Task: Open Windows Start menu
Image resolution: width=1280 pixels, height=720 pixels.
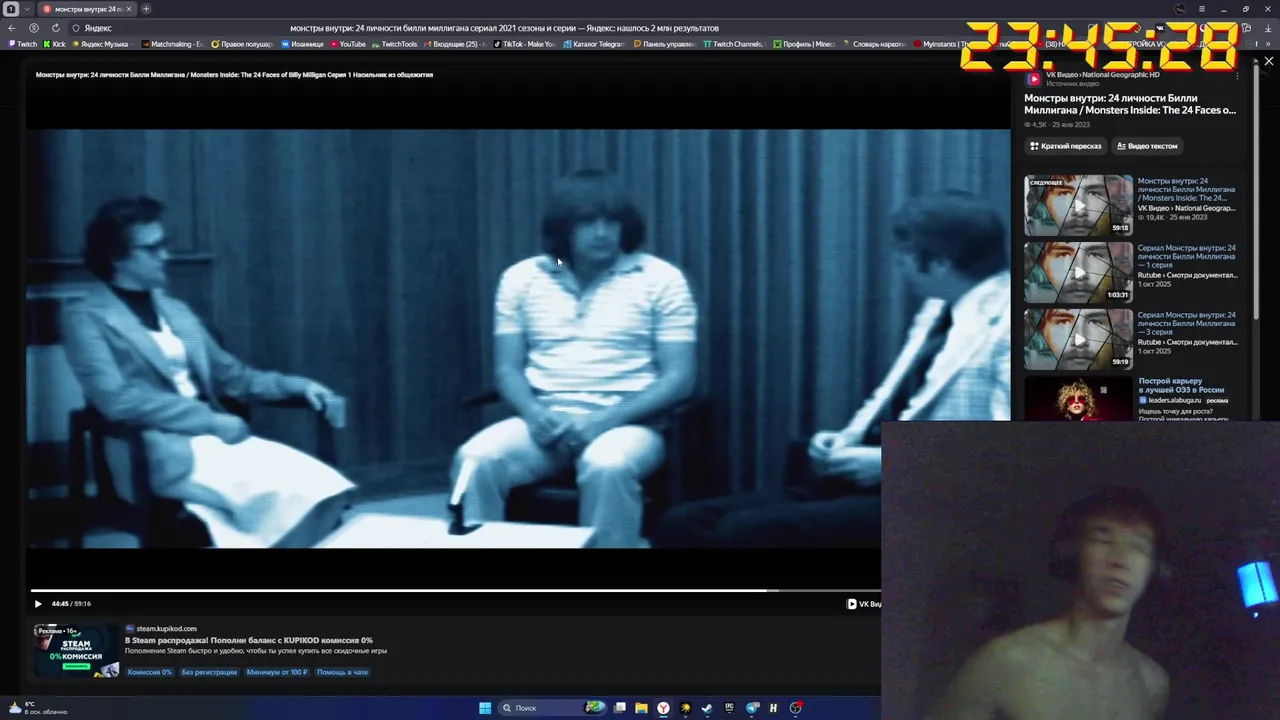Action: (485, 708)
